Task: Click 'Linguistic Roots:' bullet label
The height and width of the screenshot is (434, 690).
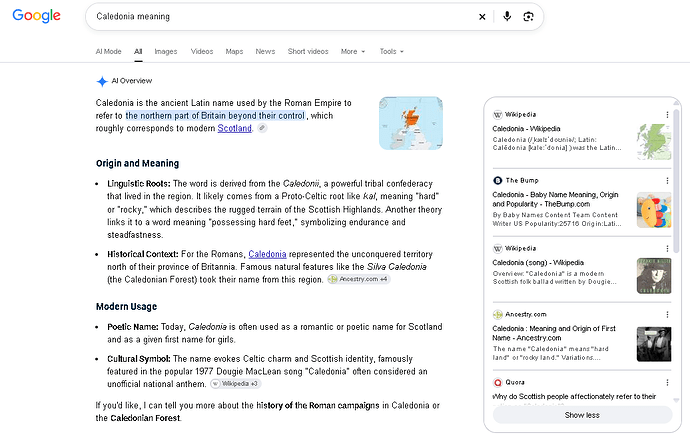Action: [x=139, y=184]
